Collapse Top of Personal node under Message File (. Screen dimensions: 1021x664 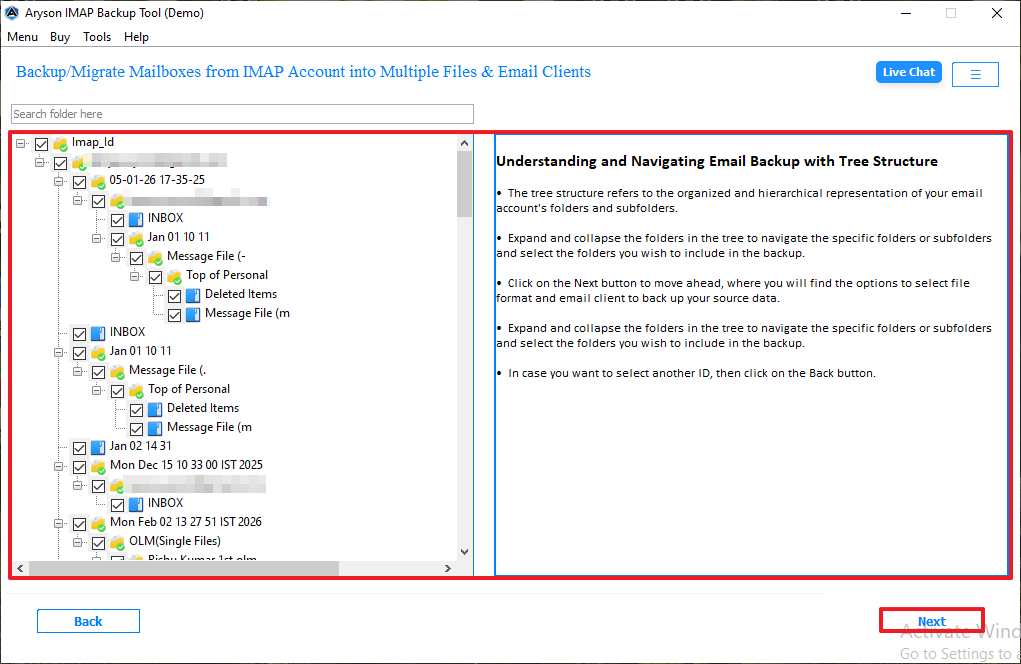click(x=96, y=390)
